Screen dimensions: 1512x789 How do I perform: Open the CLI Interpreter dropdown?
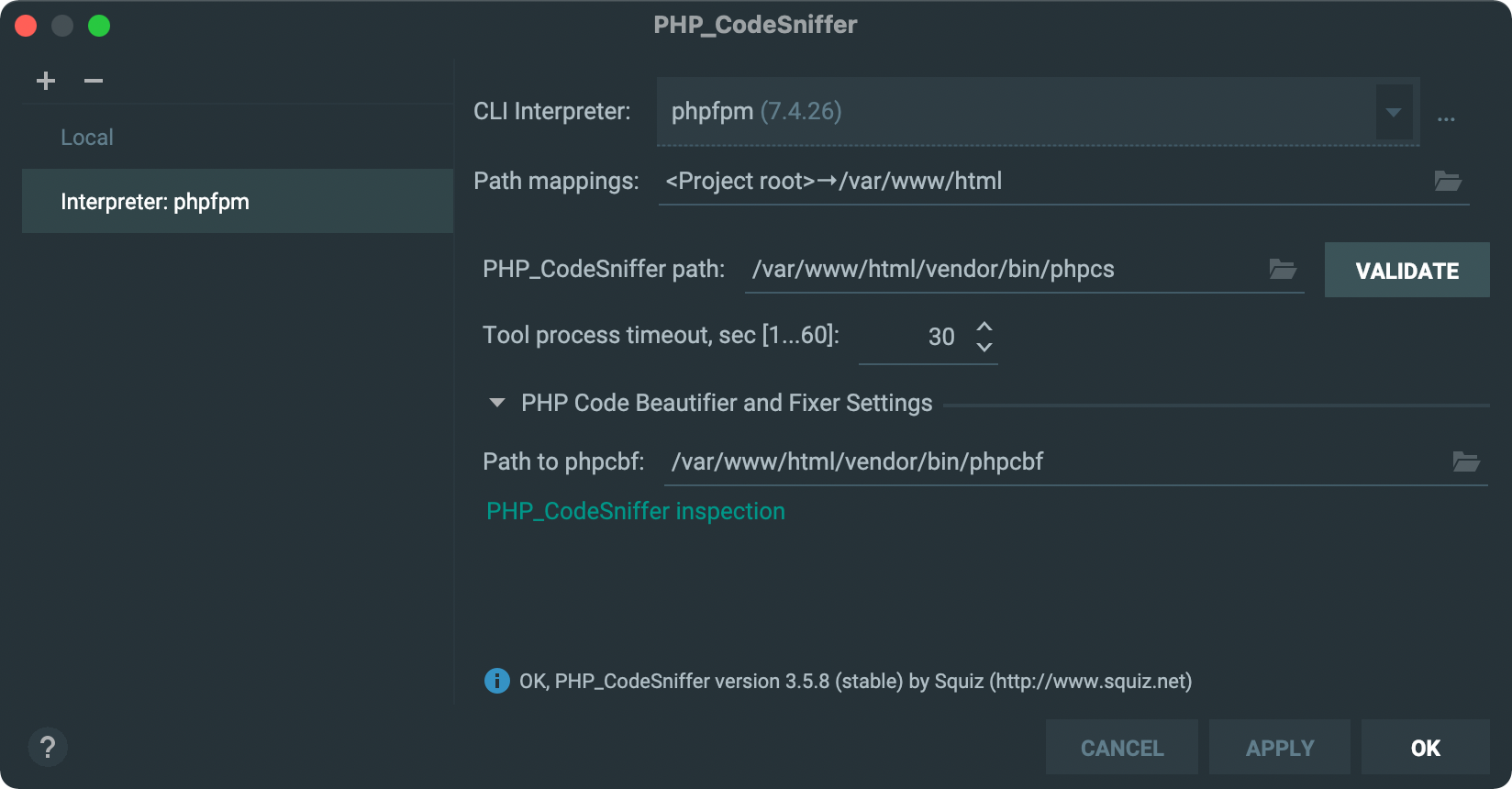click(1394, 112)
